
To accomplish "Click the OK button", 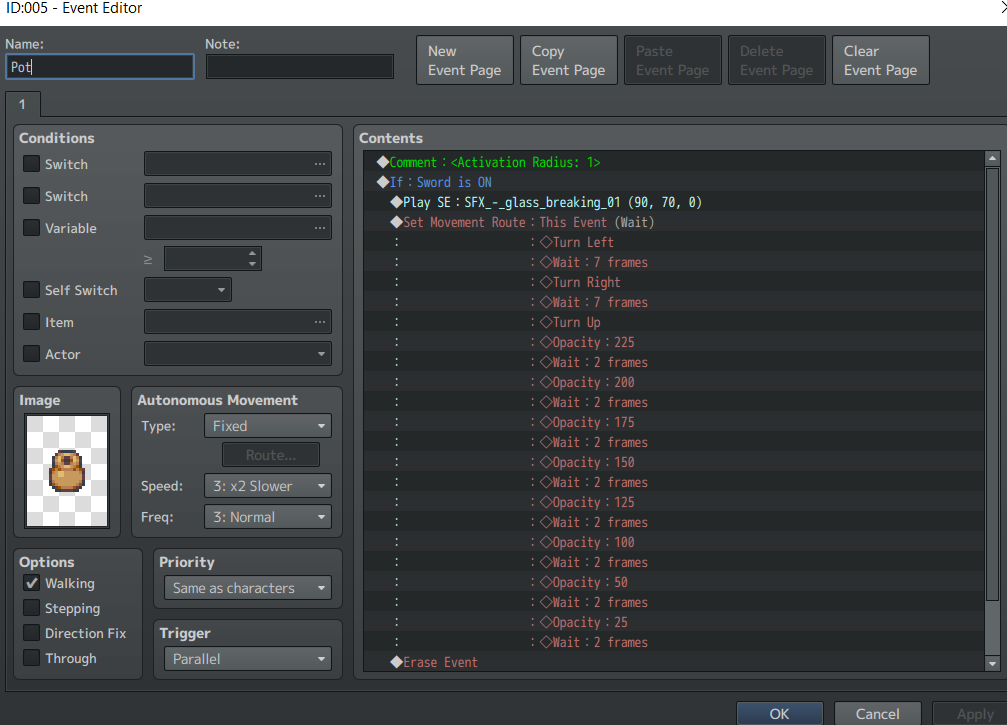I will [780, 713].
